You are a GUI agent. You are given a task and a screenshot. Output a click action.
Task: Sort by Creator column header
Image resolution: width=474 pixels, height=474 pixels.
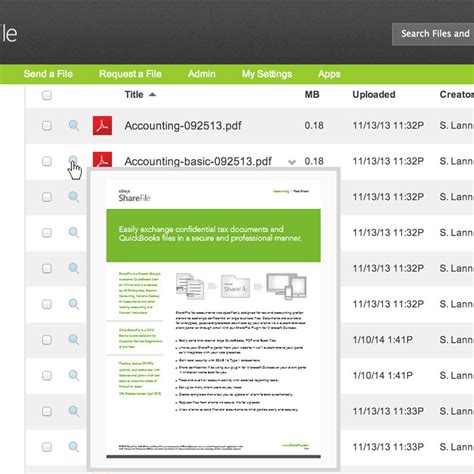point(457,95)
